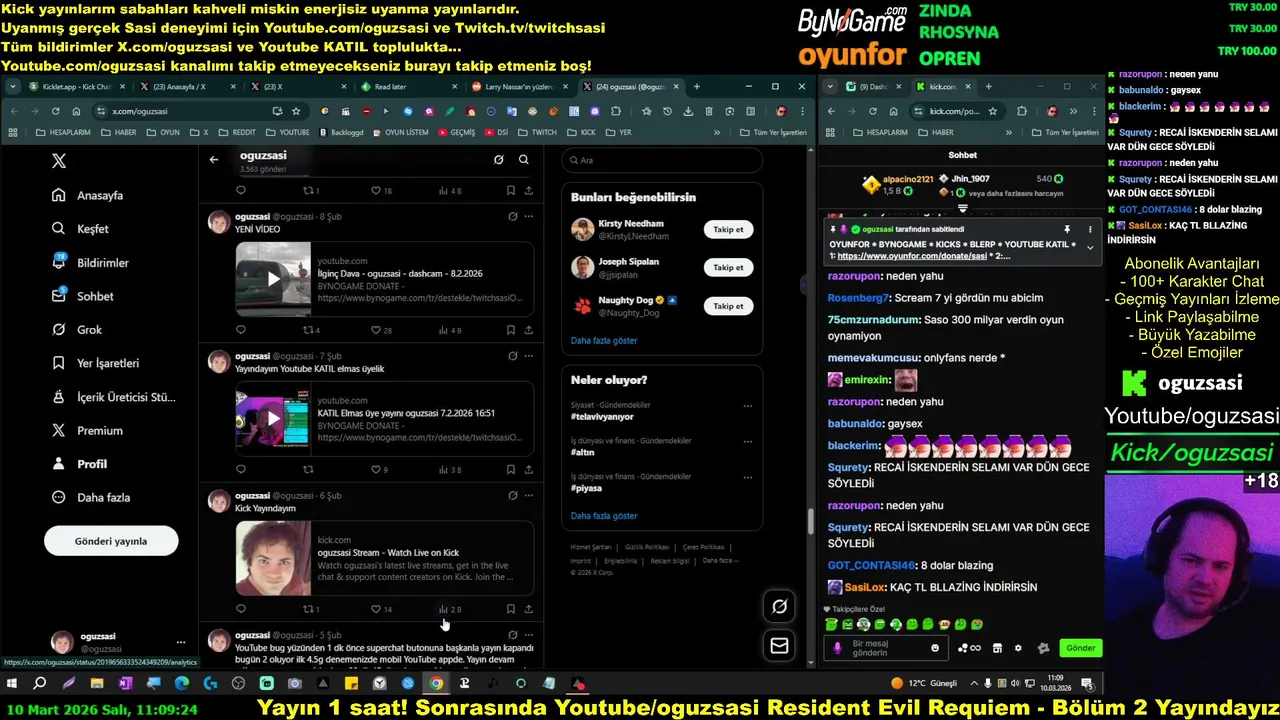Go back using profile header arrow
Image resolution: width=1280 pixels, height=720 pixels.
pos(213,159)
